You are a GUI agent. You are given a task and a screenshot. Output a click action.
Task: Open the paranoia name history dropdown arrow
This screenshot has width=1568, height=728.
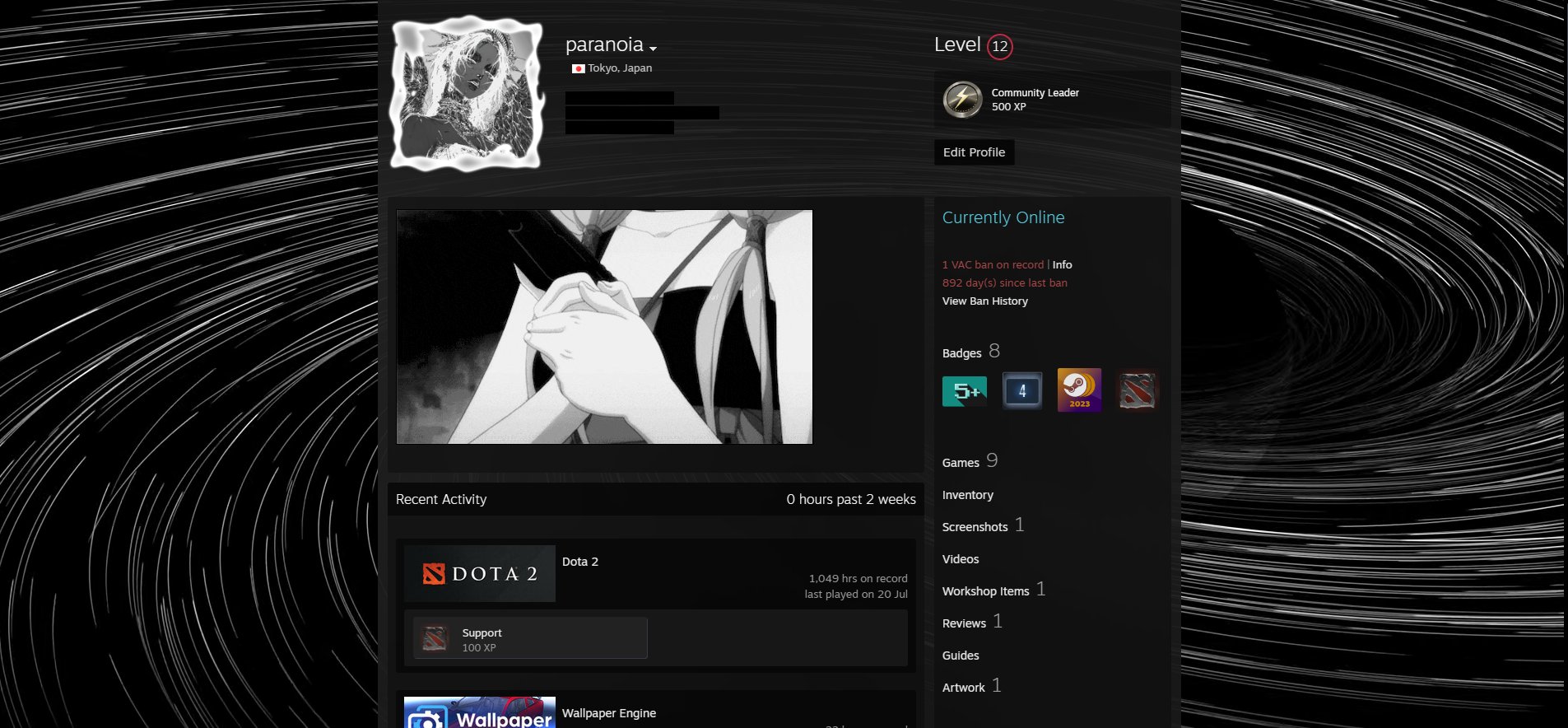[653, 49]
